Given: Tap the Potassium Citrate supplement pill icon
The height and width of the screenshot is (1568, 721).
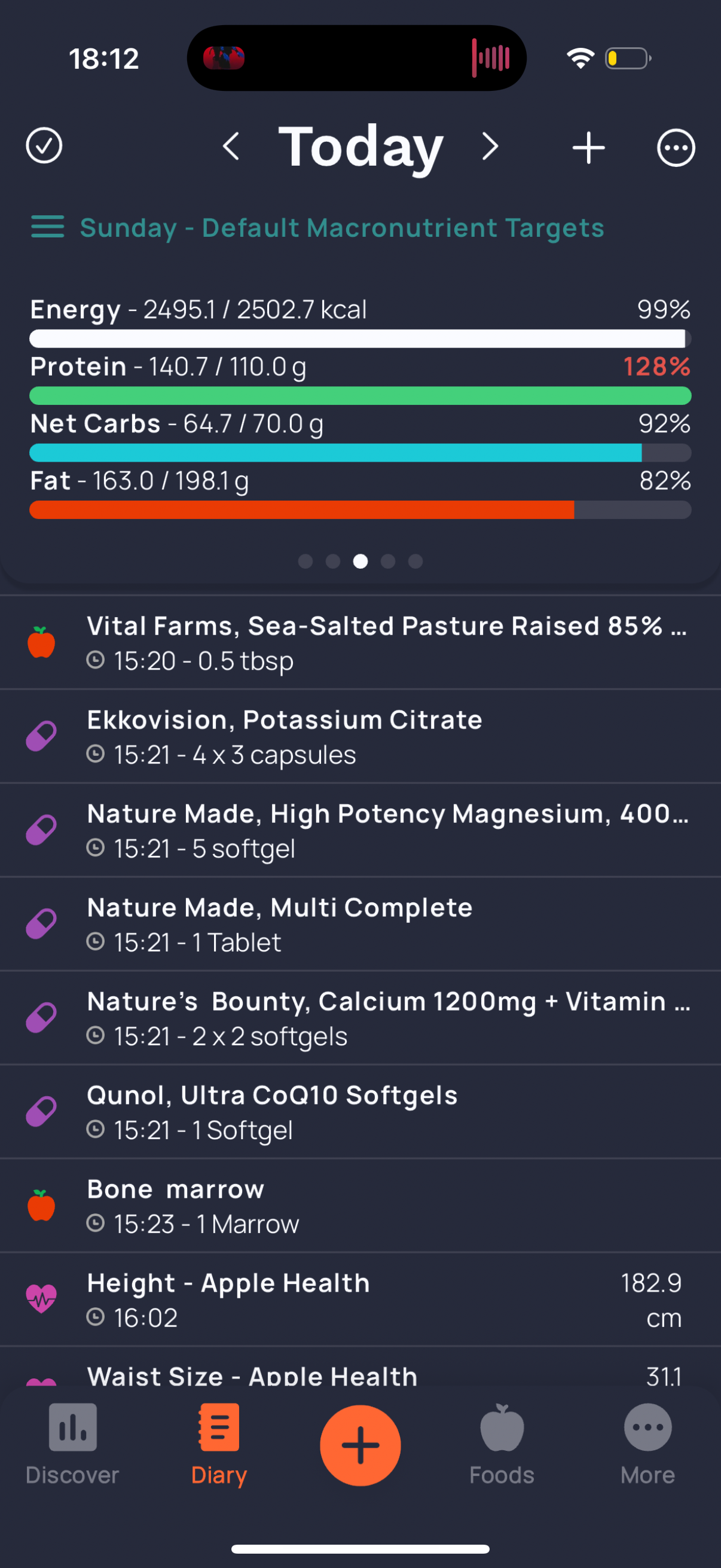Looking at the screenshot, I should coord(41,737).
